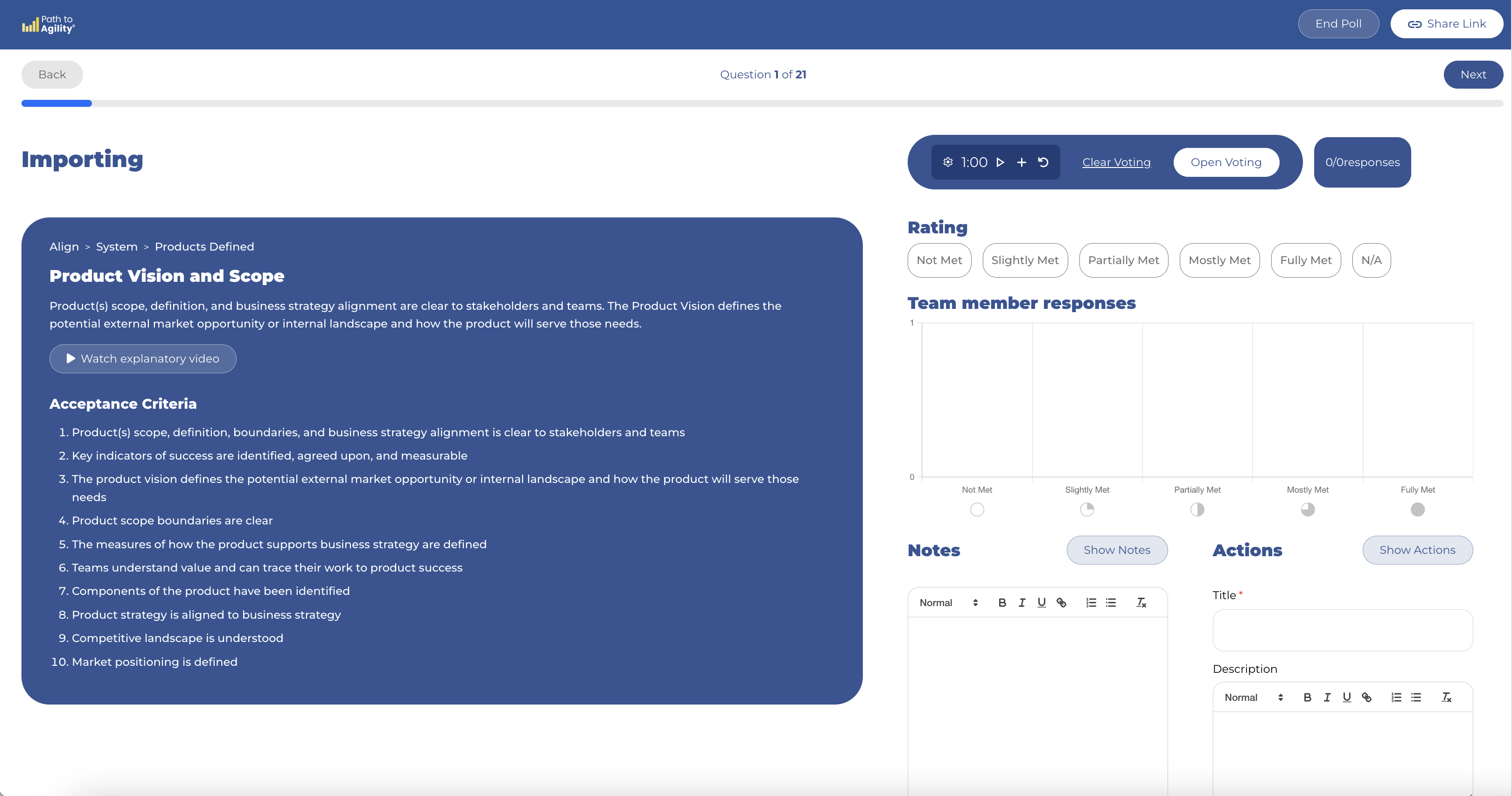This screenshot has width=1512, height=796.
Task: Open the timer settings gear icon
Action: [947, 162]
